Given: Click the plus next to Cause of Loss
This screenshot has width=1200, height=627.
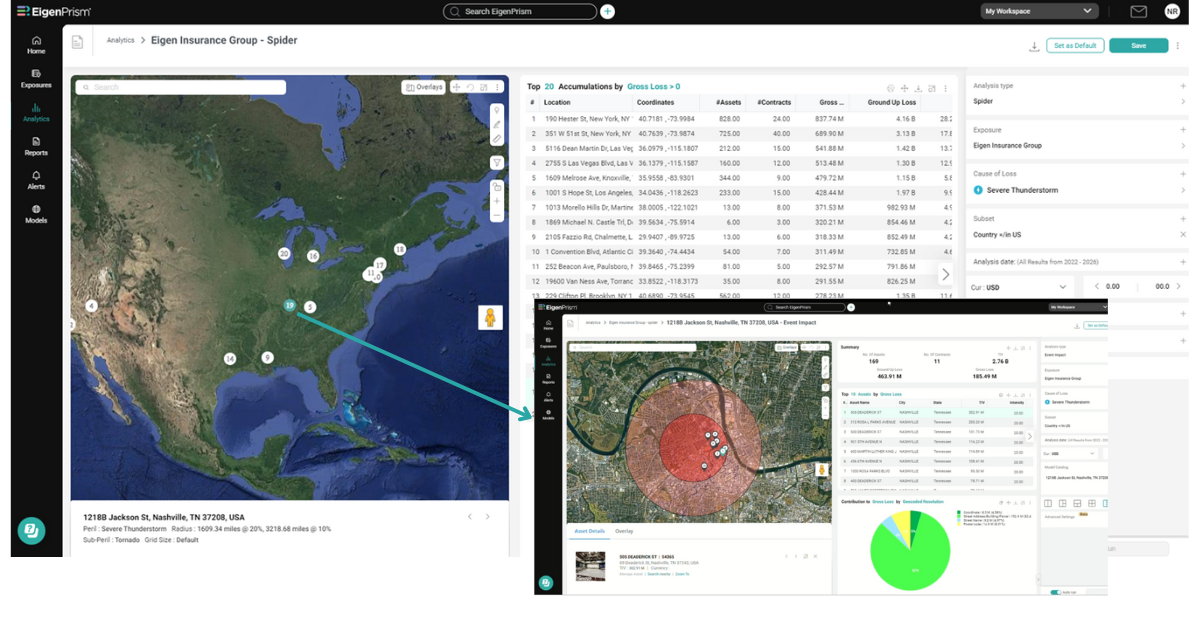Looking at the screenshot, I should pyautogui.click(x=1183, y=174).
